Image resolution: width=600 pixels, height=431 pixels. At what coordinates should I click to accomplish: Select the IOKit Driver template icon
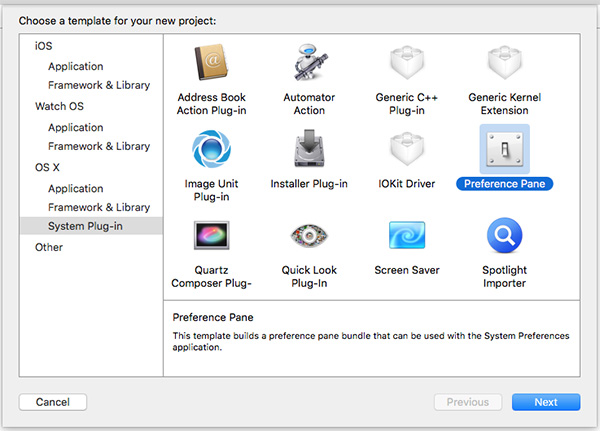[407, 149]
